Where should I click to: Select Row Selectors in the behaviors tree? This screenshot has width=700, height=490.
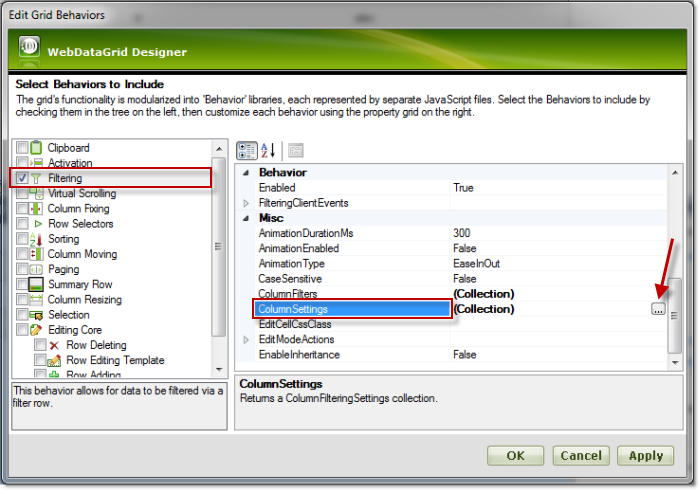(80, 224)
